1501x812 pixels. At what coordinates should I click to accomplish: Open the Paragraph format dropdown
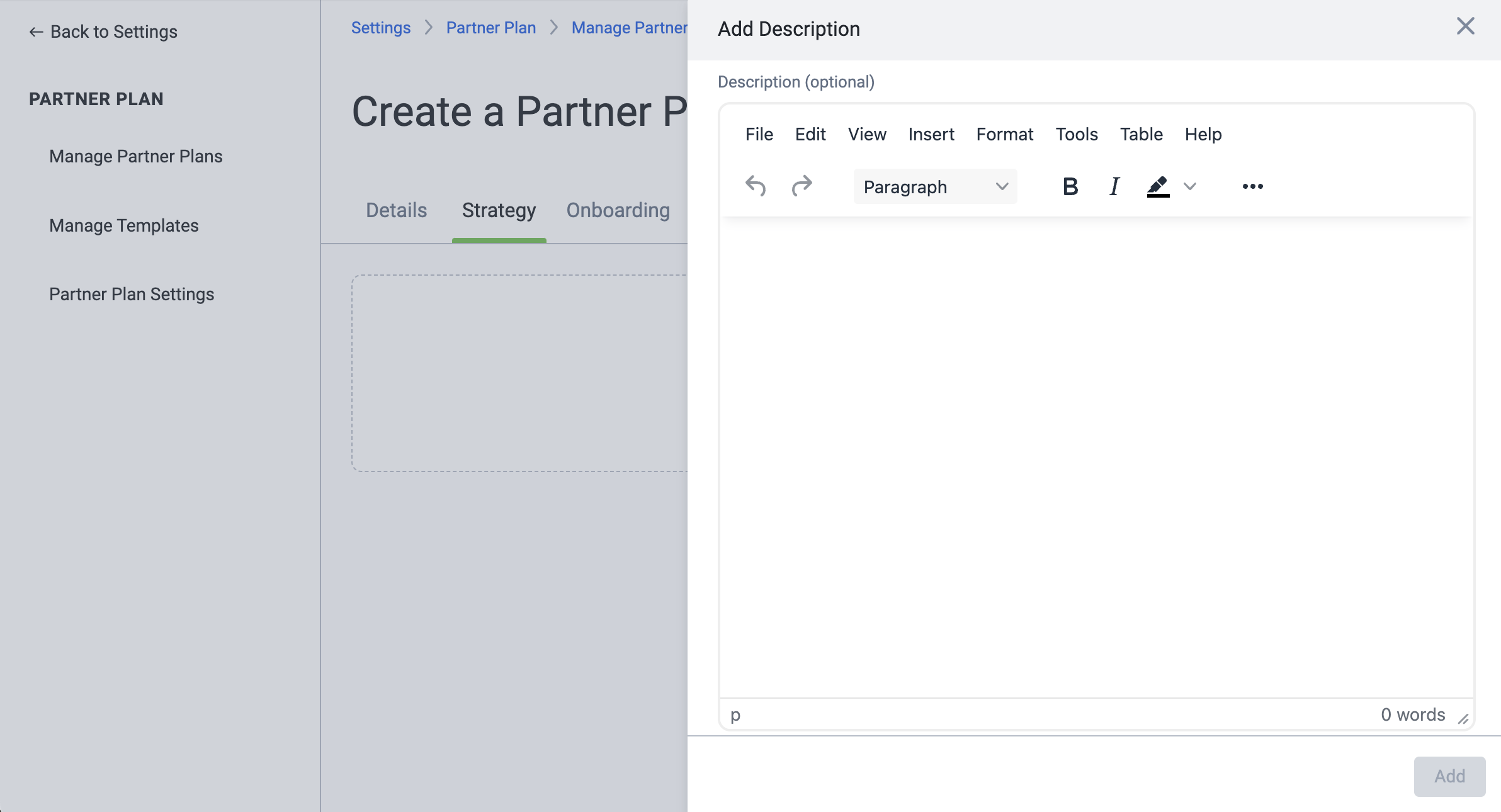[936, 186]
